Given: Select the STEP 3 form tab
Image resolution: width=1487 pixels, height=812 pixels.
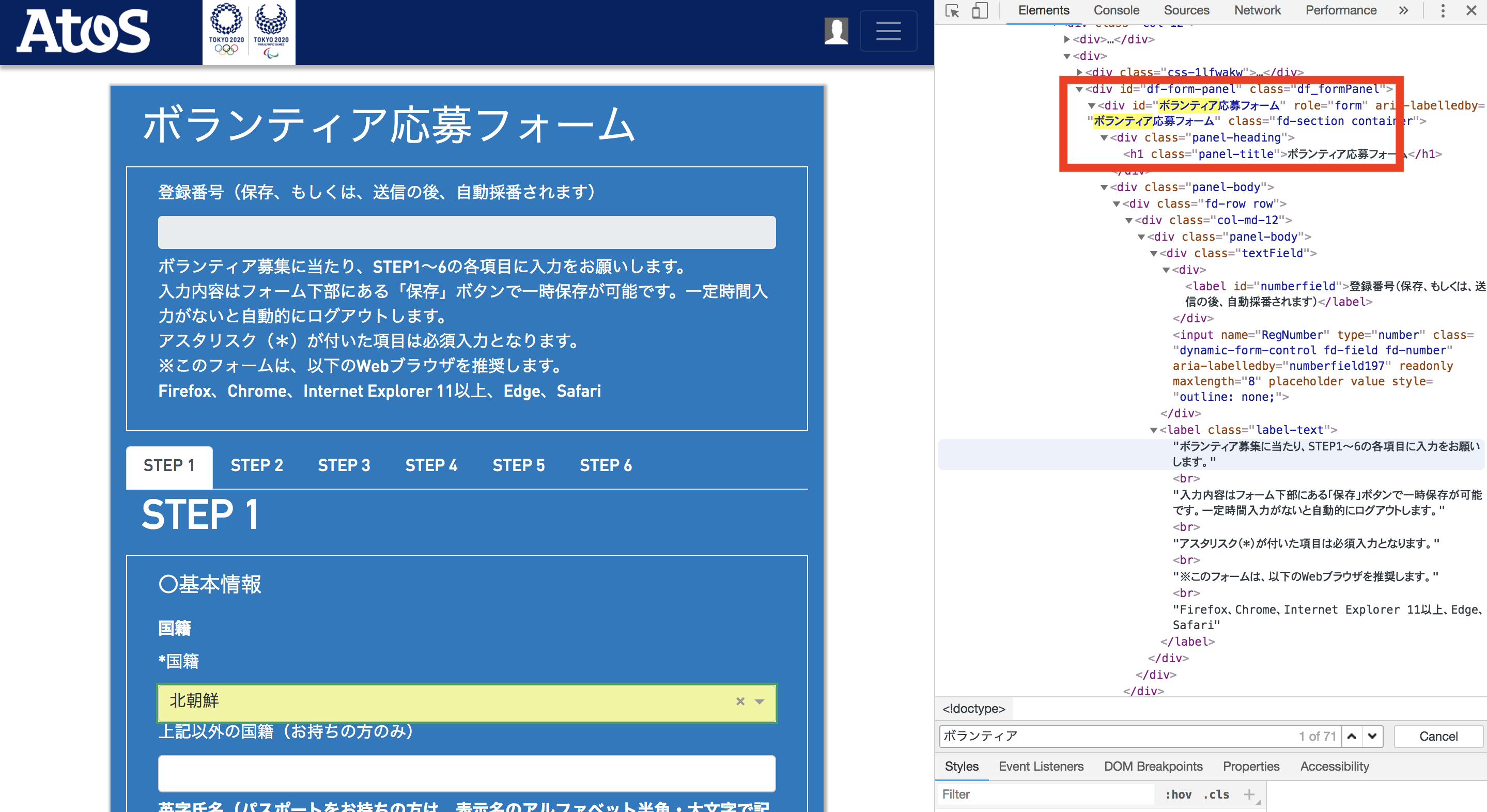Looking at the screenshot, I should 344,466.
